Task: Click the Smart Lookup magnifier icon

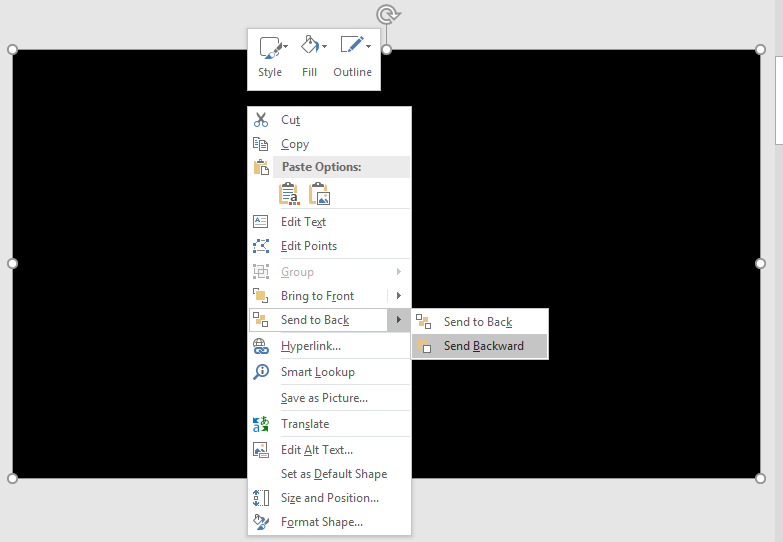Action: (261, 372)
